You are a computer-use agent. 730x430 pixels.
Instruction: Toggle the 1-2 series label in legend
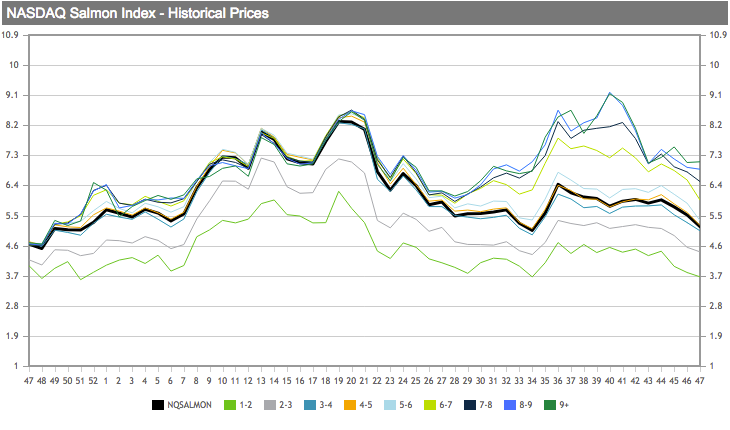tap(246, 405)
